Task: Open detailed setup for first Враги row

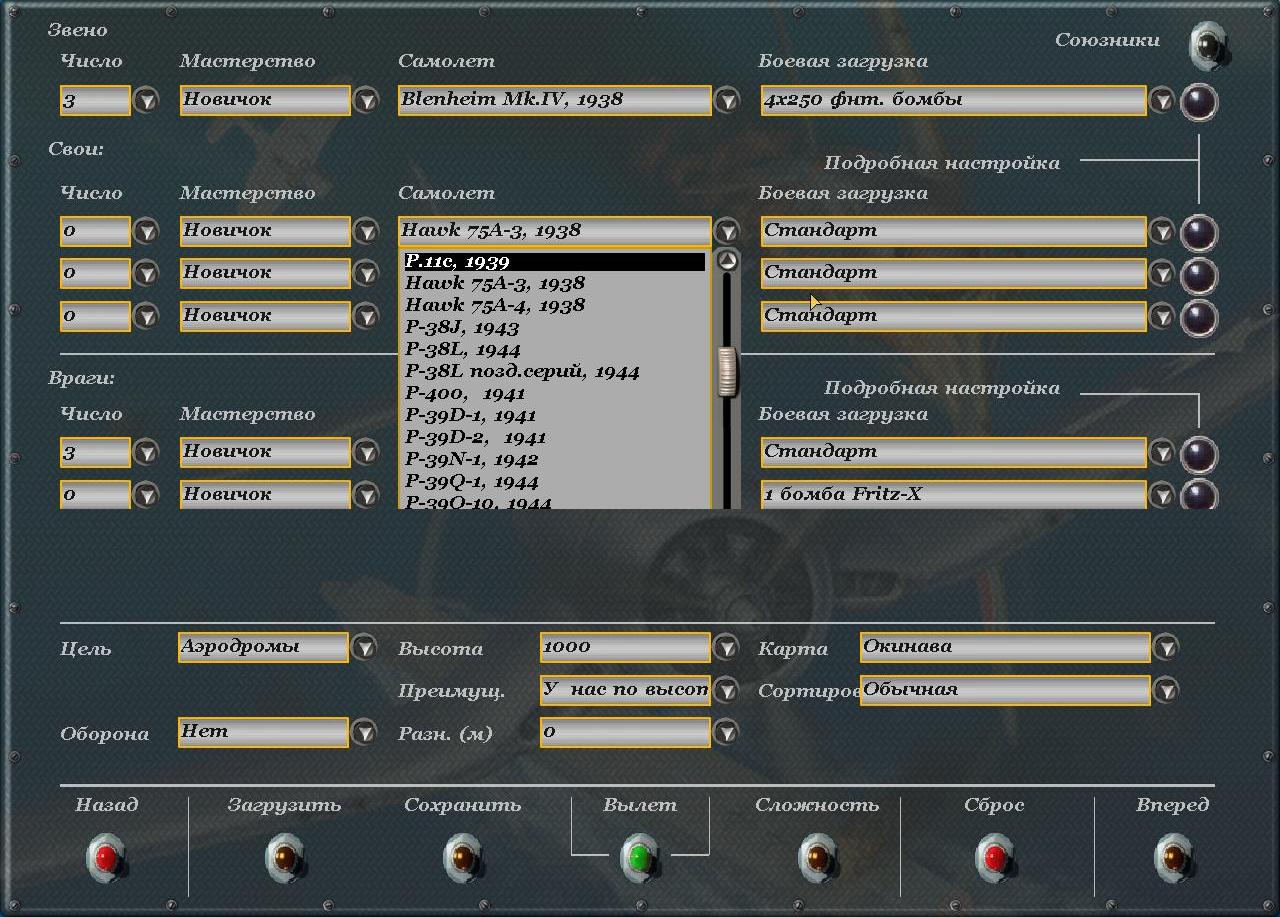Action: point(1199,454)
